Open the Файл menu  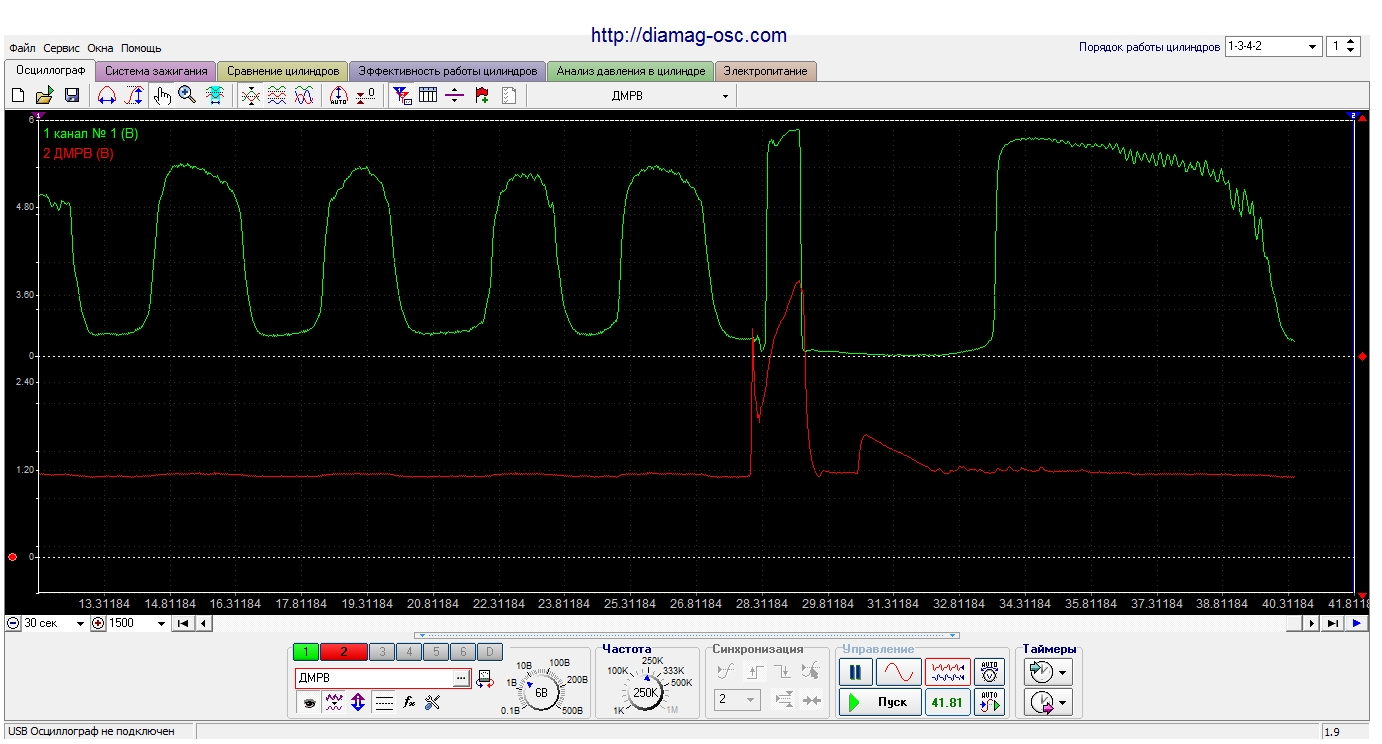[22, 48]
